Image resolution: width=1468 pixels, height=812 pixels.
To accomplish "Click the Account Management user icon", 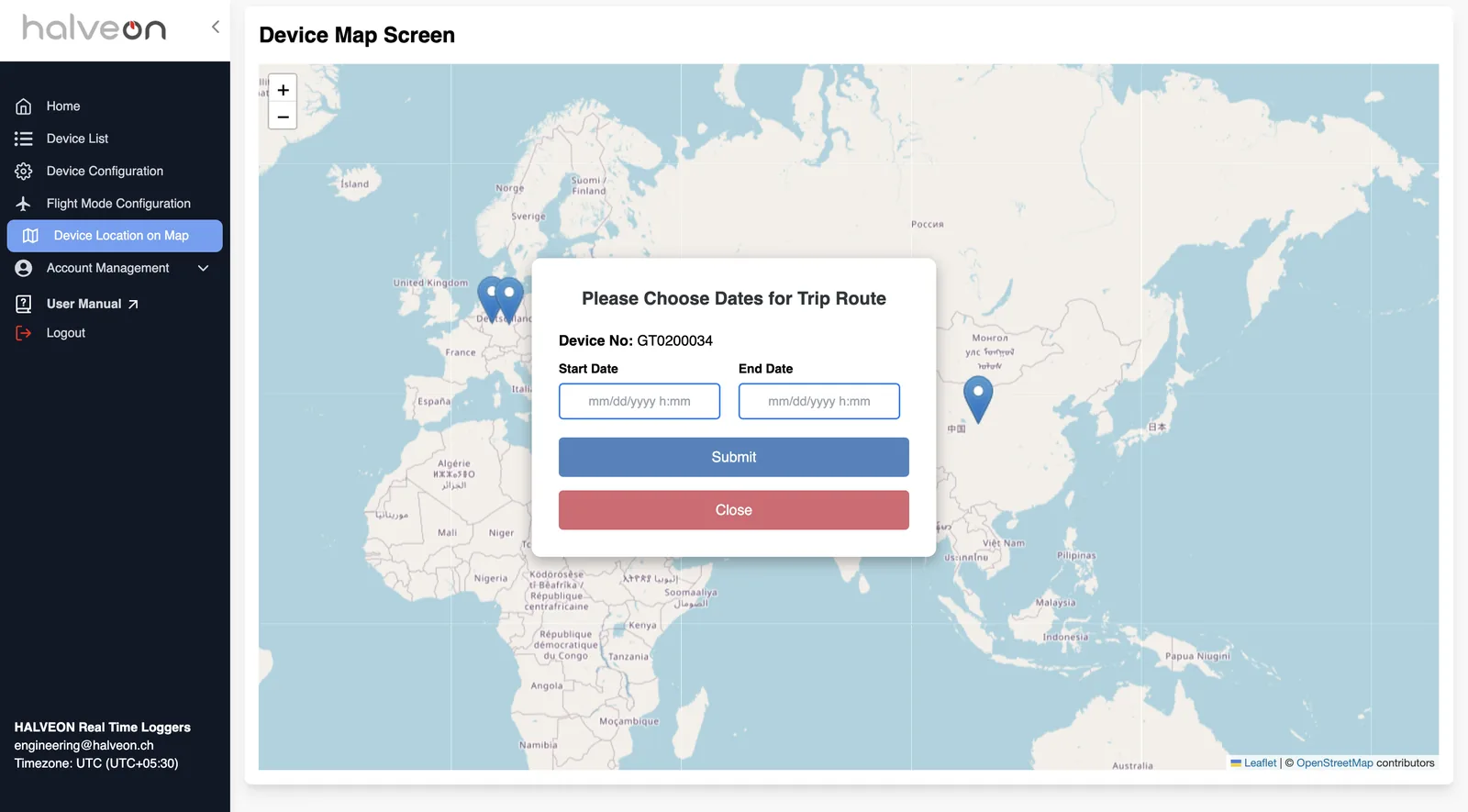I will click(24, 268).
